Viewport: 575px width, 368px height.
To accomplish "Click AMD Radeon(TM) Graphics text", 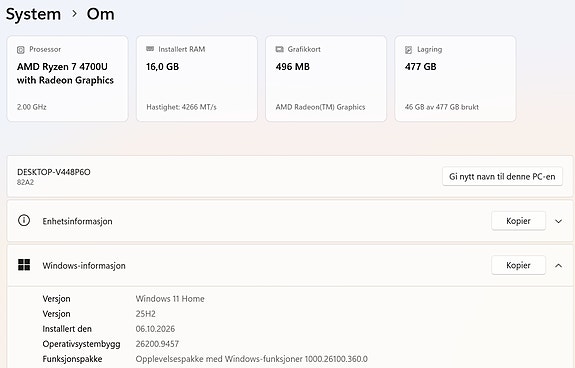I will [320, 107].
